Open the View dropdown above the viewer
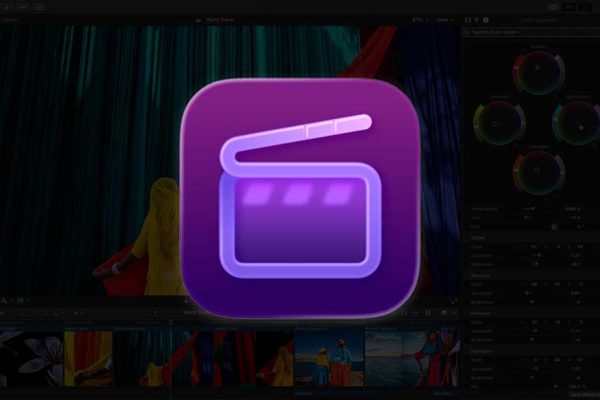This screenshot has width=600, height=400. (444, 20)
